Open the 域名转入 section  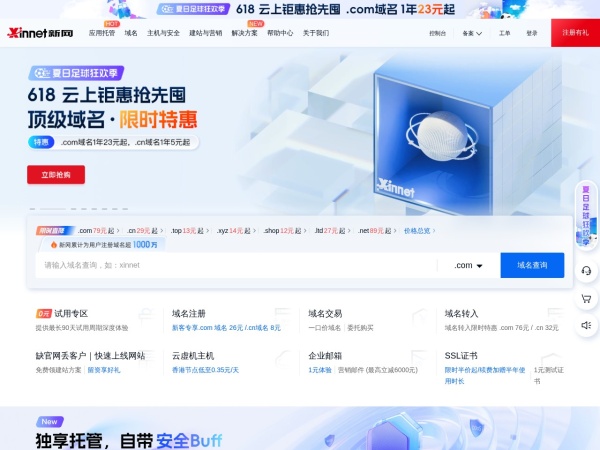[461, 314]
